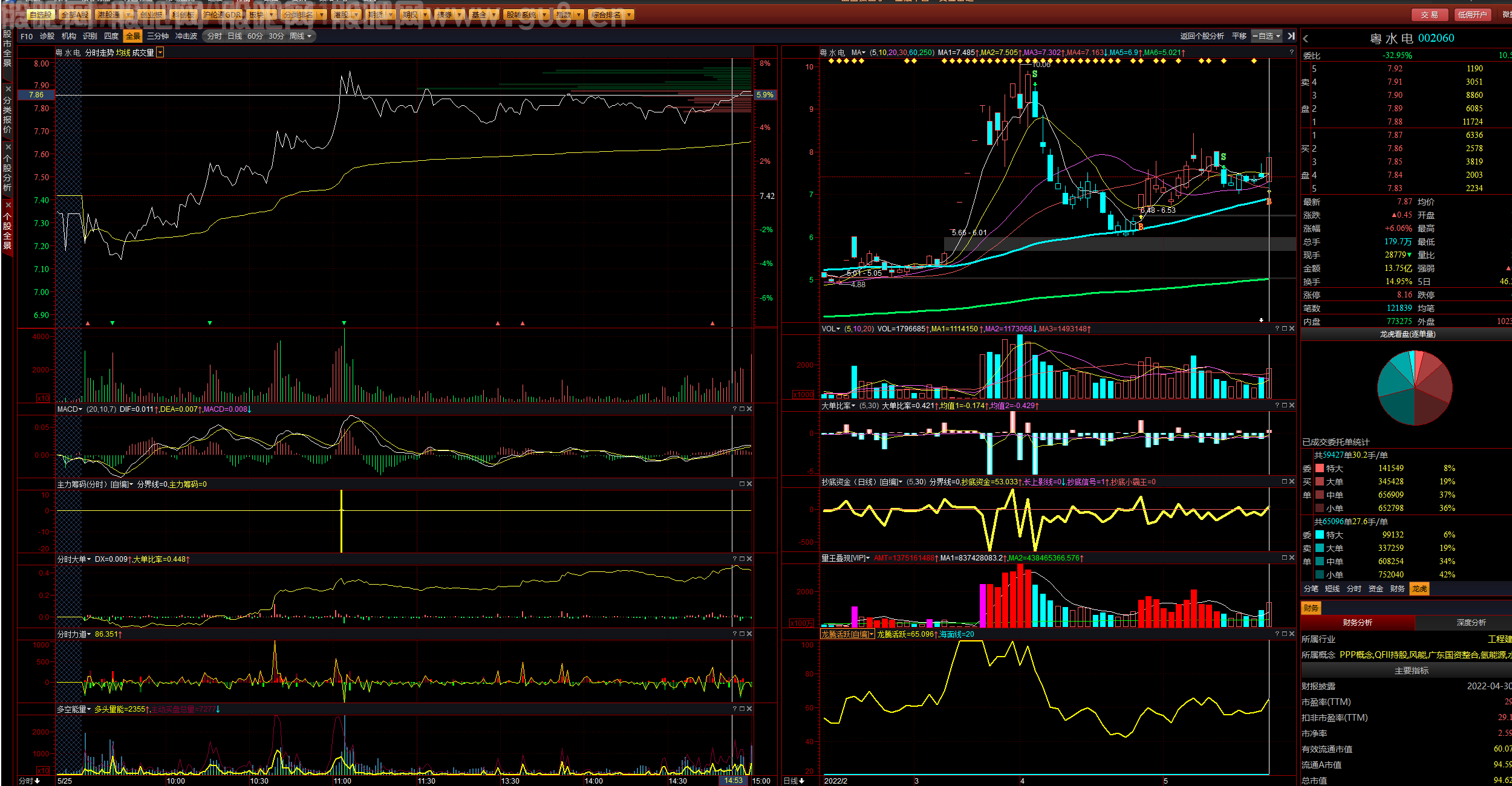The height and width of the screenshot is (786, 1512).
Task: Click the 7.86 price marker on the axis
Action: (36, 95)
